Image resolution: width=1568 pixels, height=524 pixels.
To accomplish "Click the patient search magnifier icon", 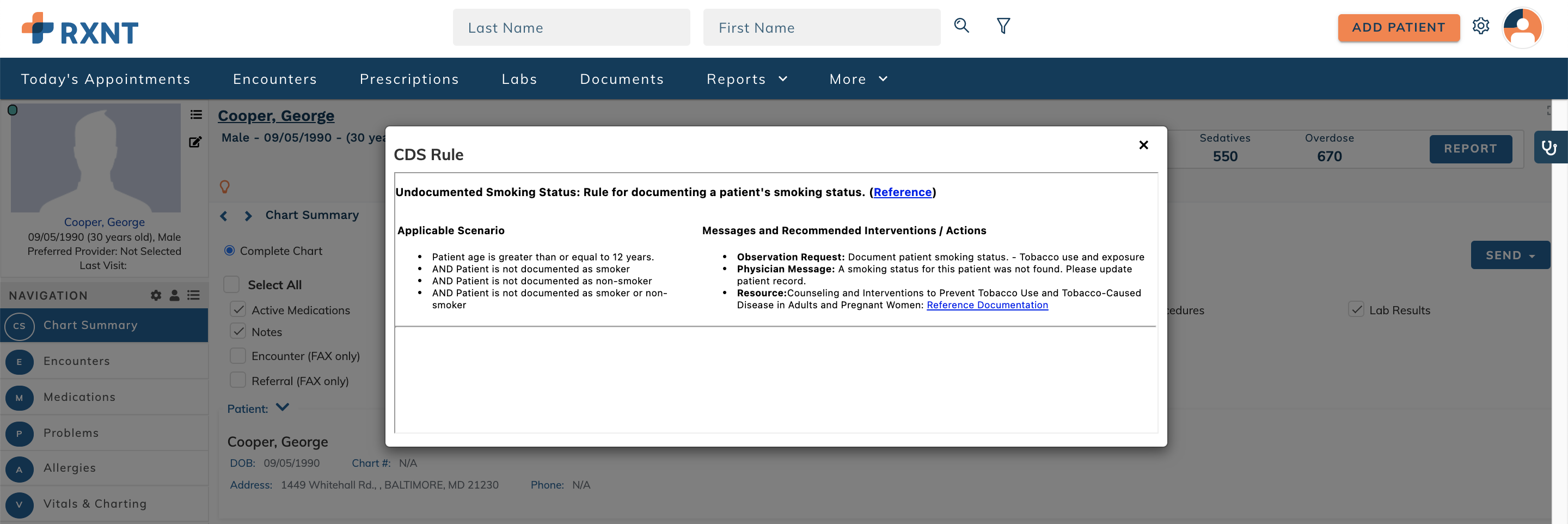I will coord(961,26).
